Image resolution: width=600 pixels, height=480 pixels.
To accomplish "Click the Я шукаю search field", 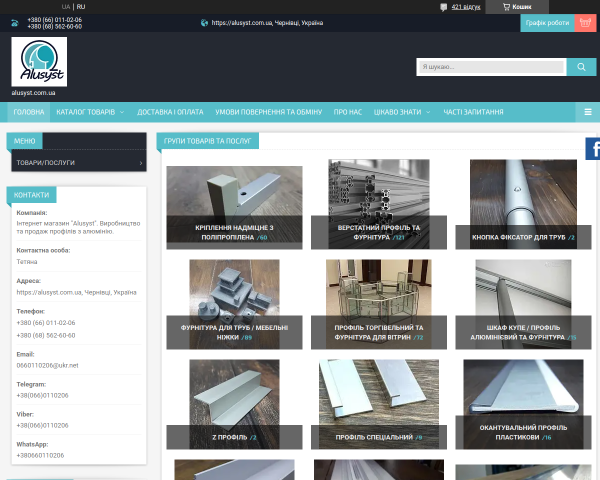I will 491,67.
